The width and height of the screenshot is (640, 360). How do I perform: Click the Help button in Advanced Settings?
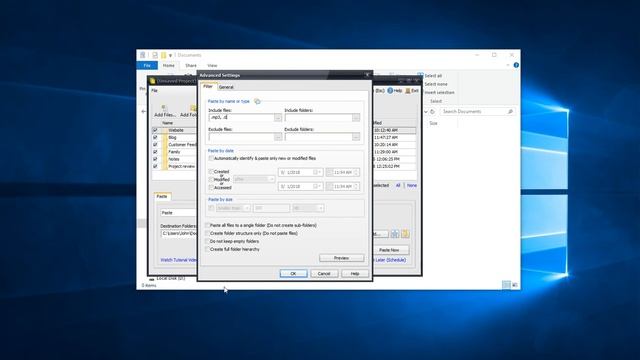pyautogui.click(x=355, y=273)
